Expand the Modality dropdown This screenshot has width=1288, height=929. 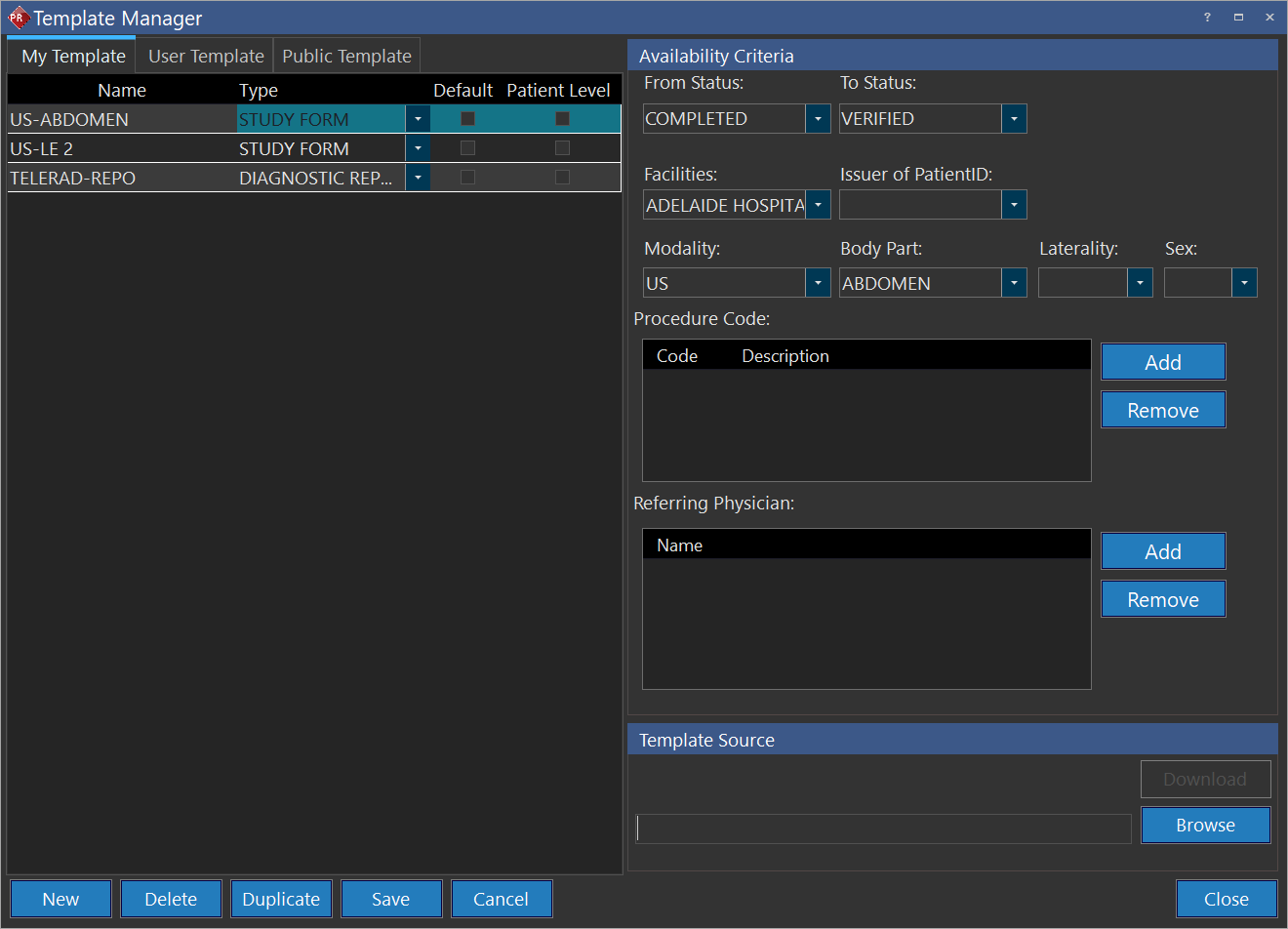coord(818,283)
